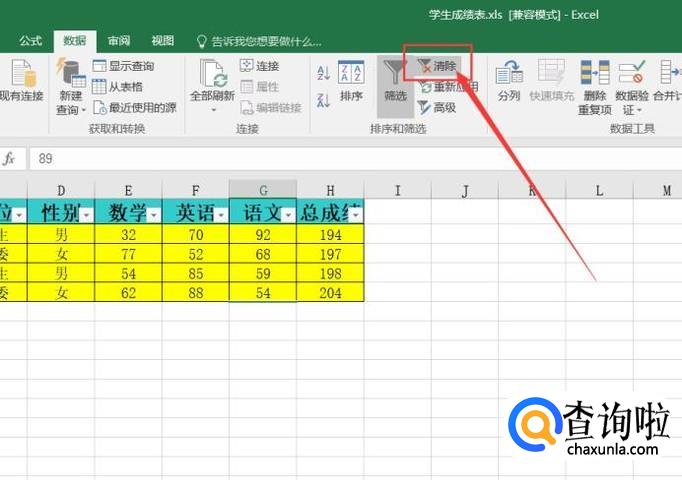
Task: Click 编辑链接 edit links
Action: click(271, 107)
